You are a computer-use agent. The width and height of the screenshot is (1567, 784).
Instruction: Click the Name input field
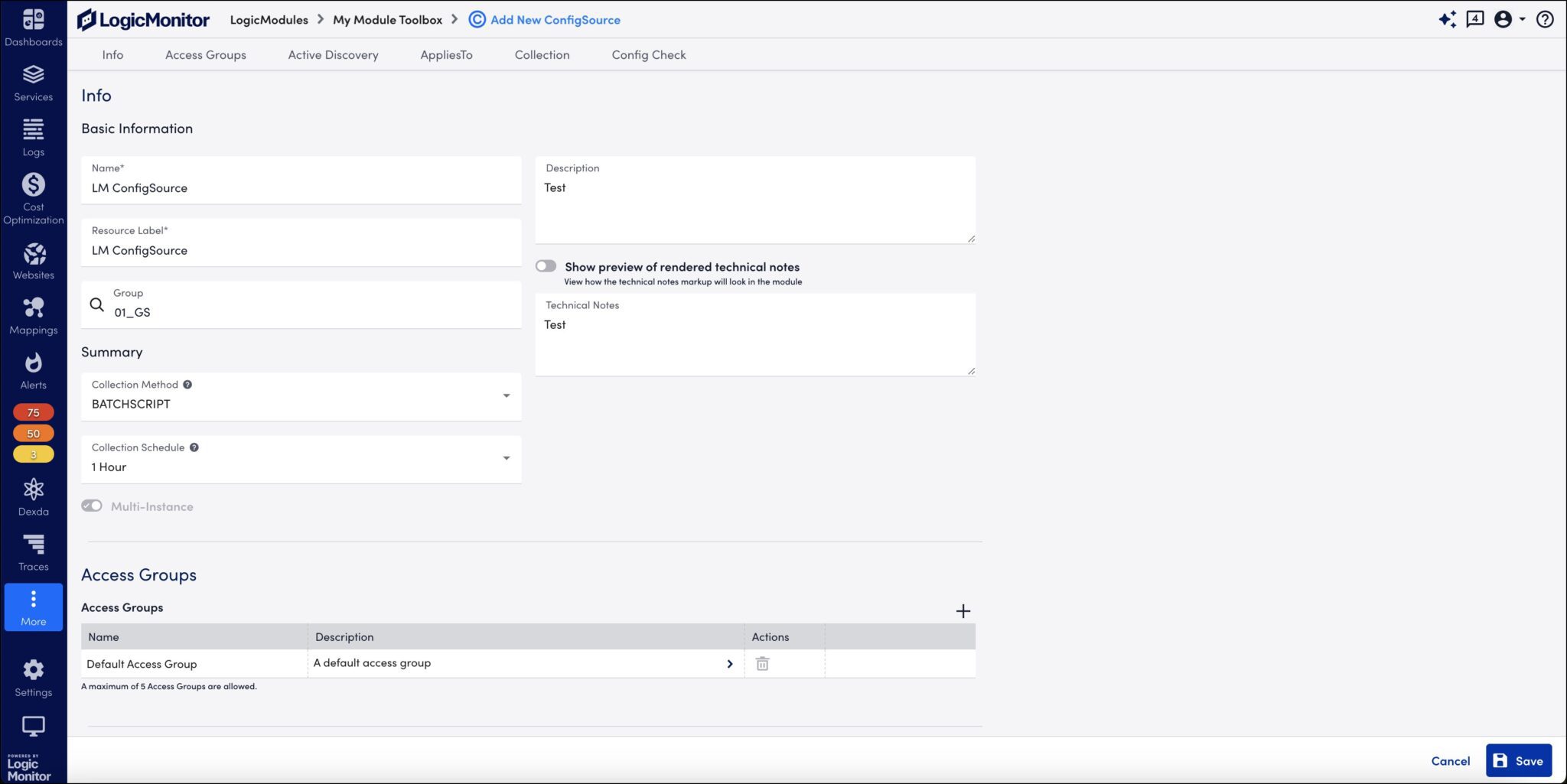pos(301,181)
